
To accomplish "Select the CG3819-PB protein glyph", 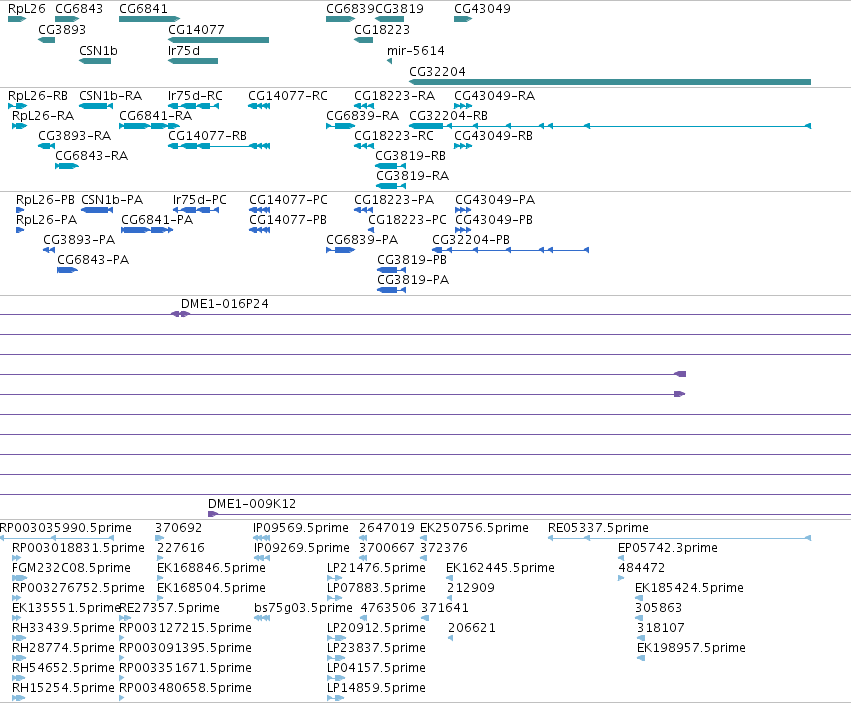I will (391, 270).
